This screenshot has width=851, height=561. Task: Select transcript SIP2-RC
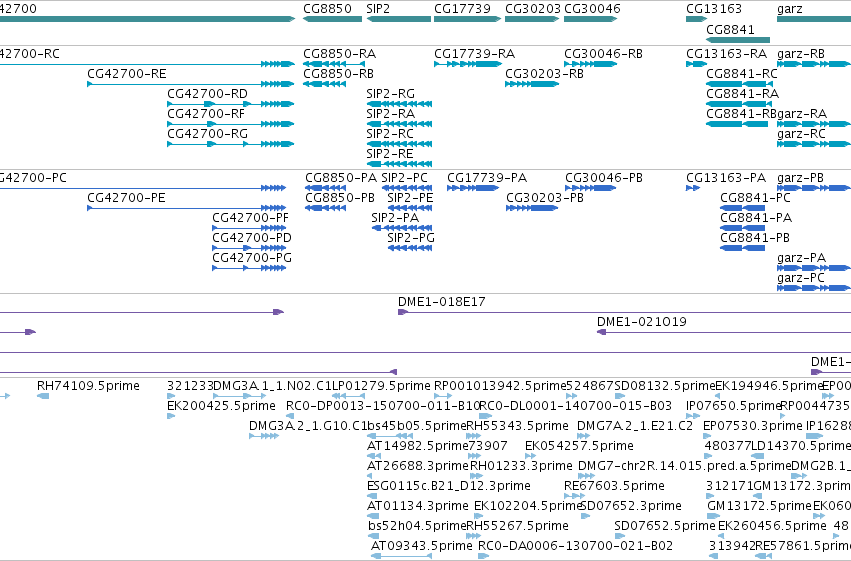(399, 144)
